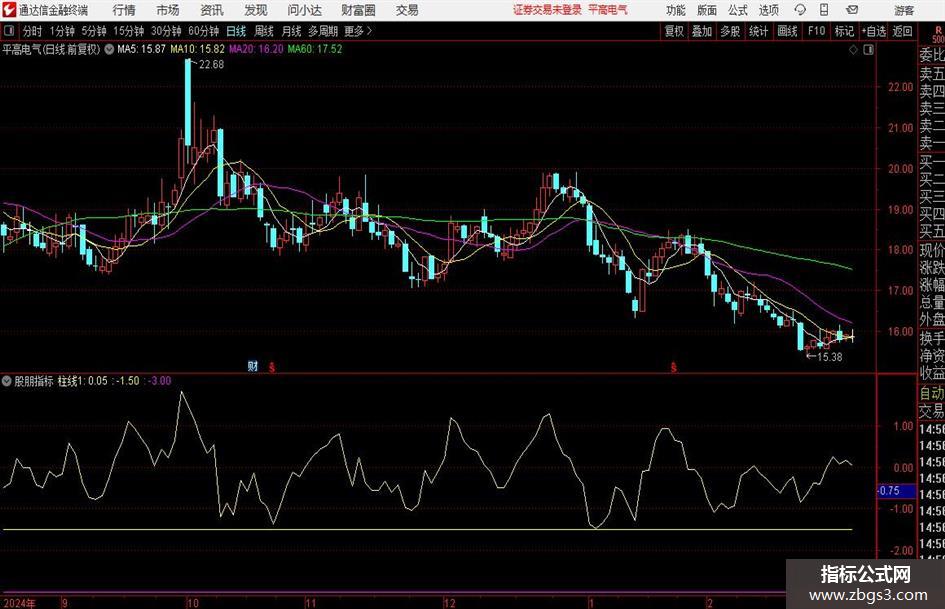The width and height of the screenshot is (945, 609).
Task: Open the 选项 menu
Action: 768,10
